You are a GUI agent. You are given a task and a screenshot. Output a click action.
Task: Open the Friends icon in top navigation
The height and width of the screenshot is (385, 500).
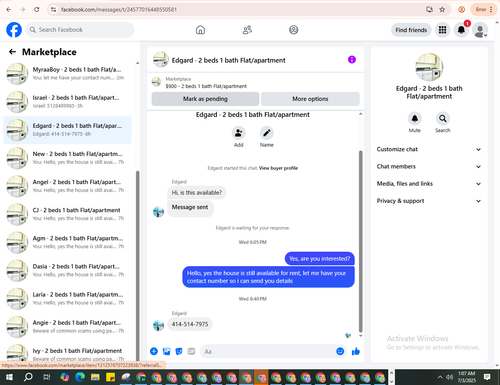247,30
